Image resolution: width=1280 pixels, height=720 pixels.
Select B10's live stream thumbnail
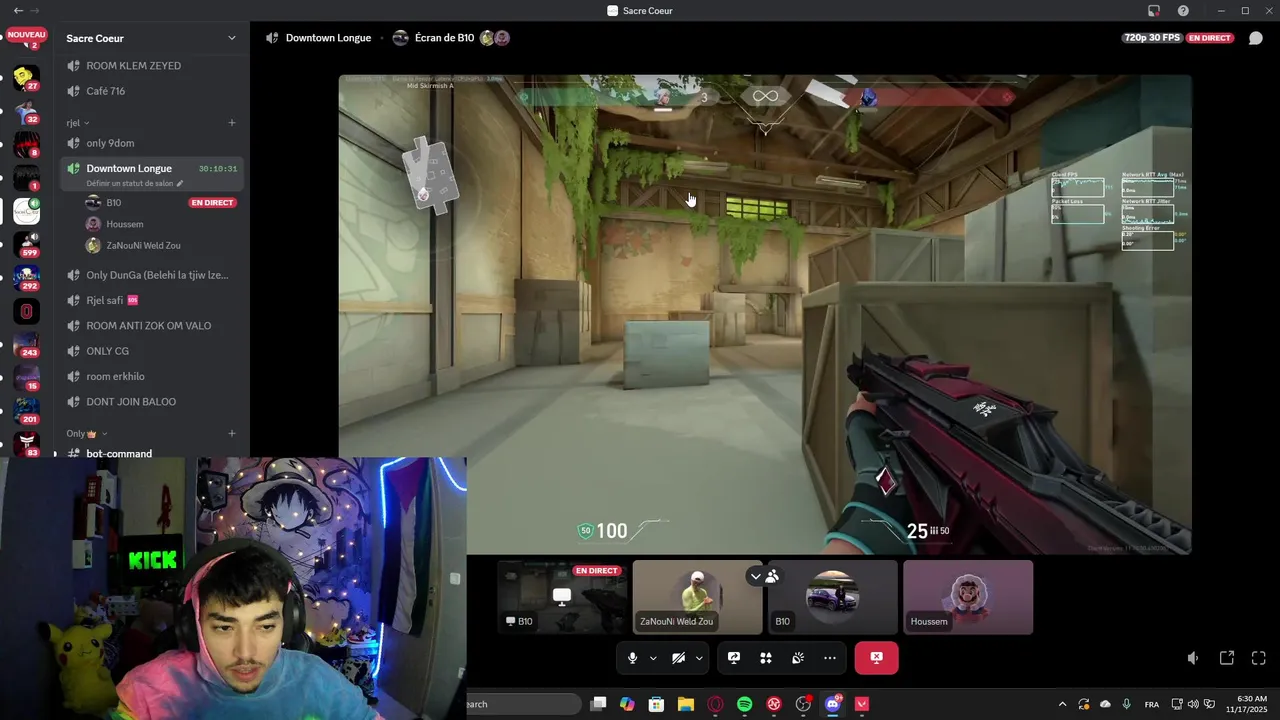click(562, 597)
